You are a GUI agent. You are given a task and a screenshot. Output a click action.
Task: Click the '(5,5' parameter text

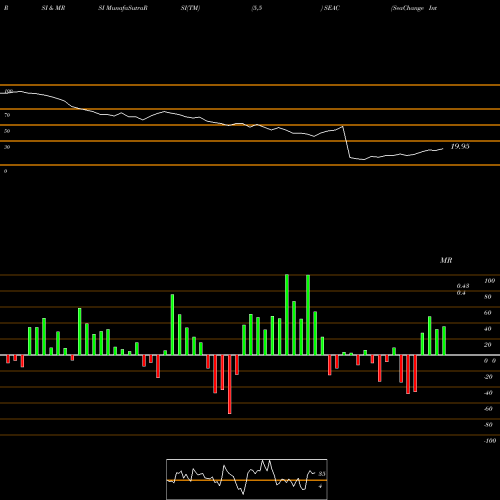pyautogui.click(x=257, y=8)
